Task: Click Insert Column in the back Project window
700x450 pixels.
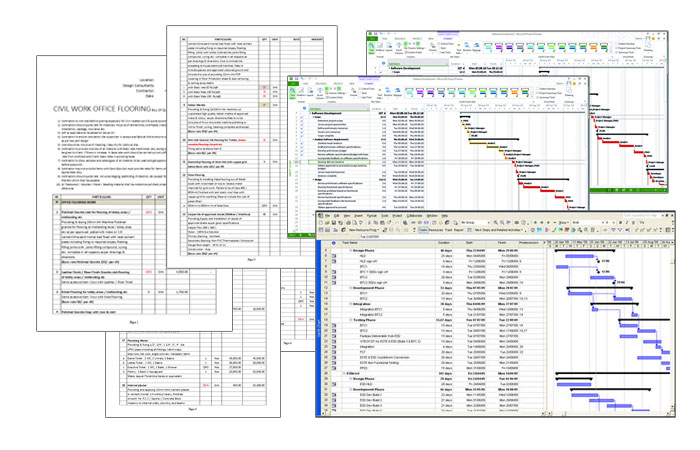Action: click(x=399, y=48)
